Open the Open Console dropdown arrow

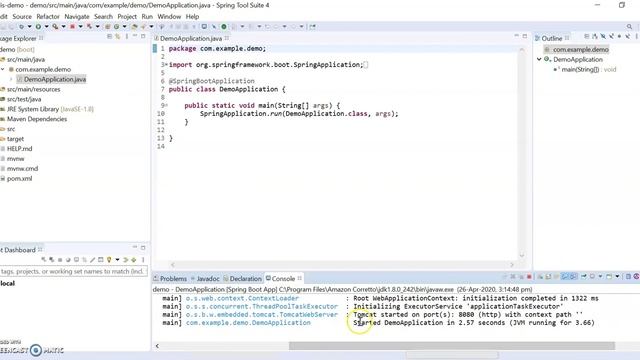point(617,277)
